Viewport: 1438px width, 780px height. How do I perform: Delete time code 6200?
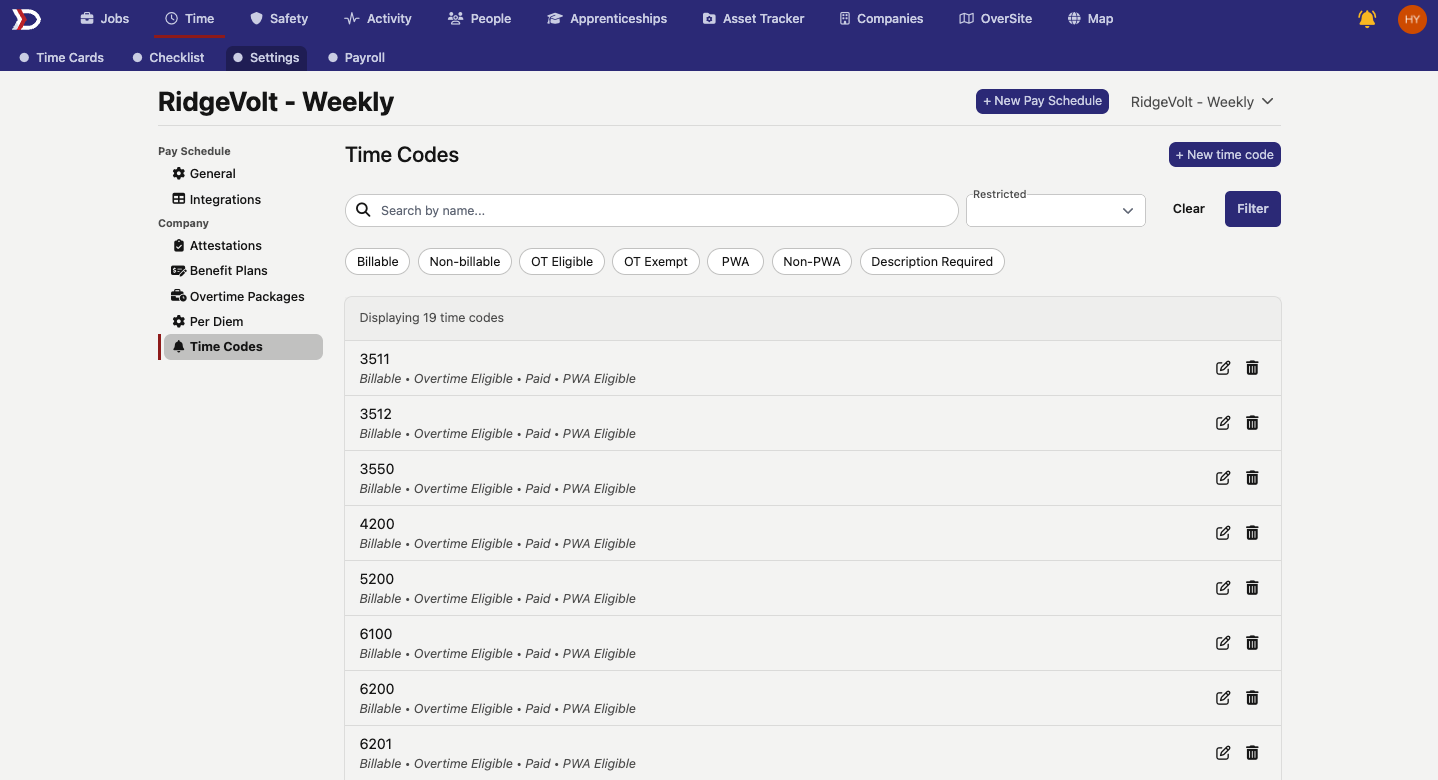pyautogui.click(x=1252, y=698)
